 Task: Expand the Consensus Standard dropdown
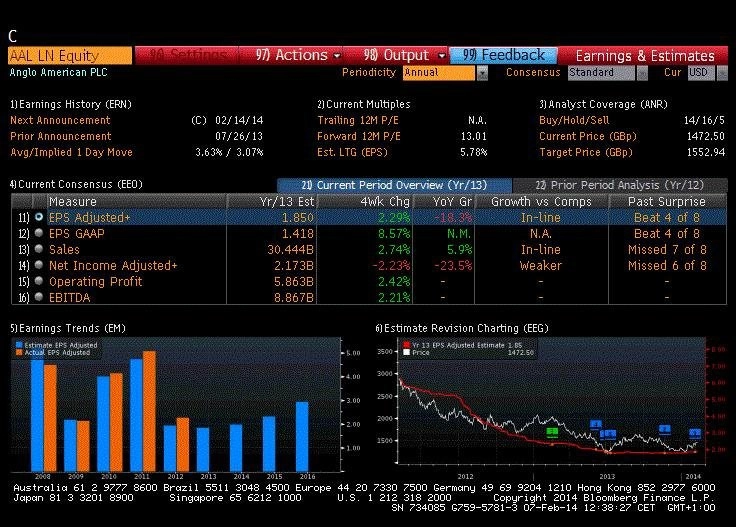click(642, 73)
